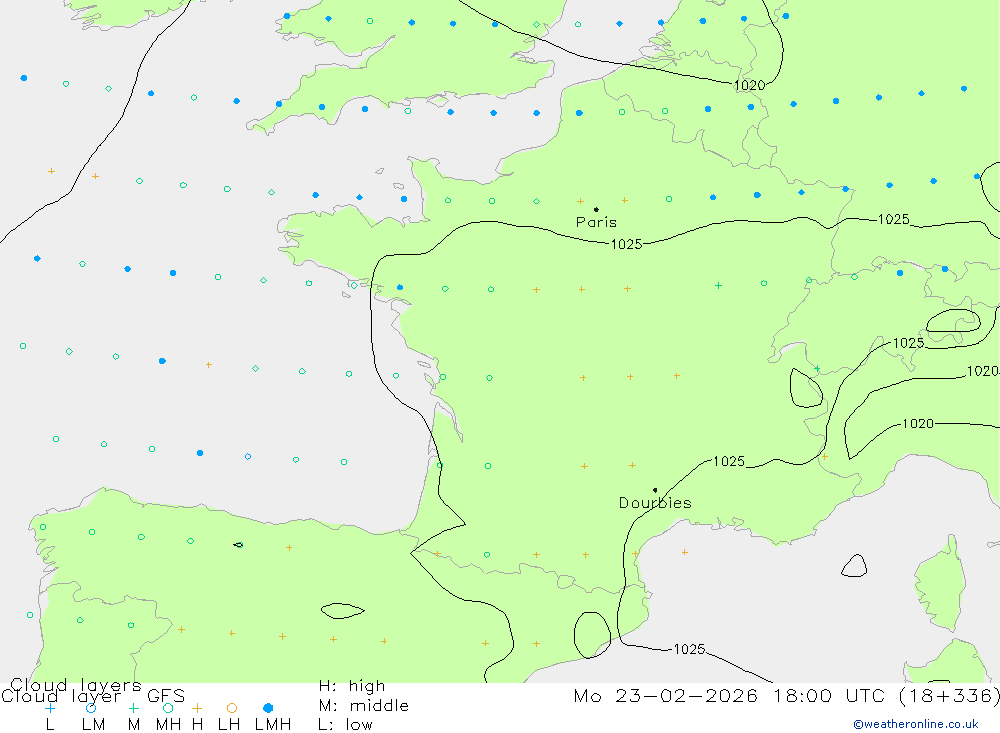Click the 1025 isobar label nearest Dourbies

pyautogui.click(x=729, y=461)
